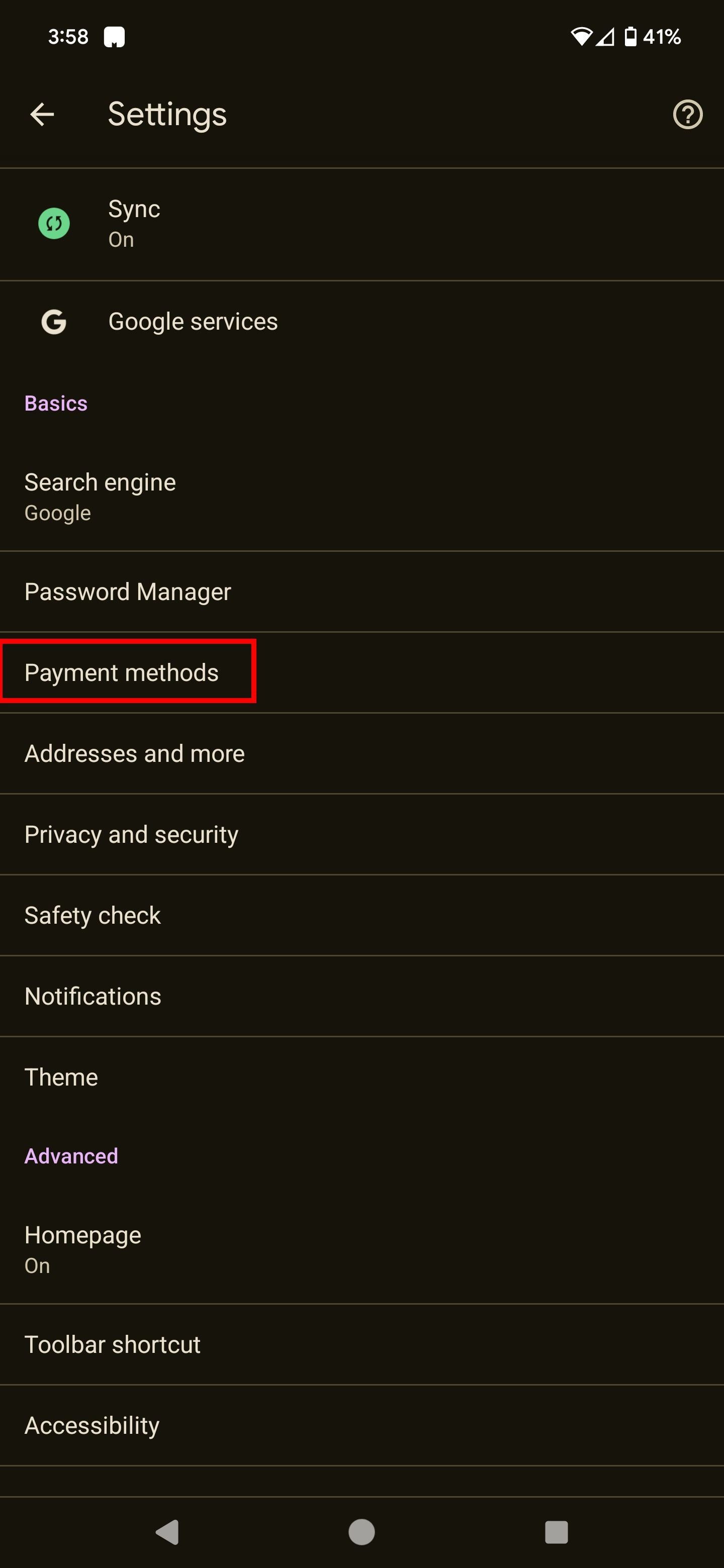Open Notifications settings
Viewport: 724px width, 1568px height.
[93, 996]
